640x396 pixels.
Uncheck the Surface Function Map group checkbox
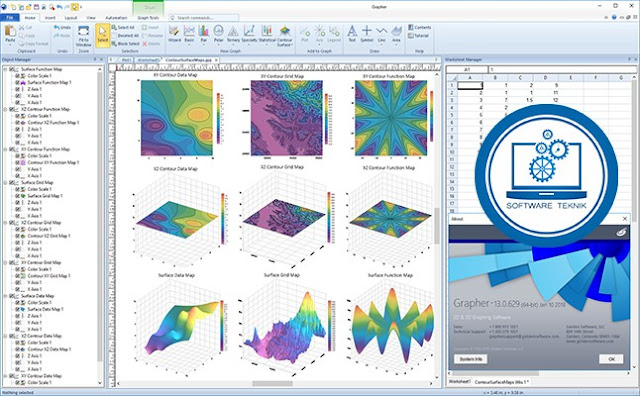pyautogui.click(x=11, y=69)
